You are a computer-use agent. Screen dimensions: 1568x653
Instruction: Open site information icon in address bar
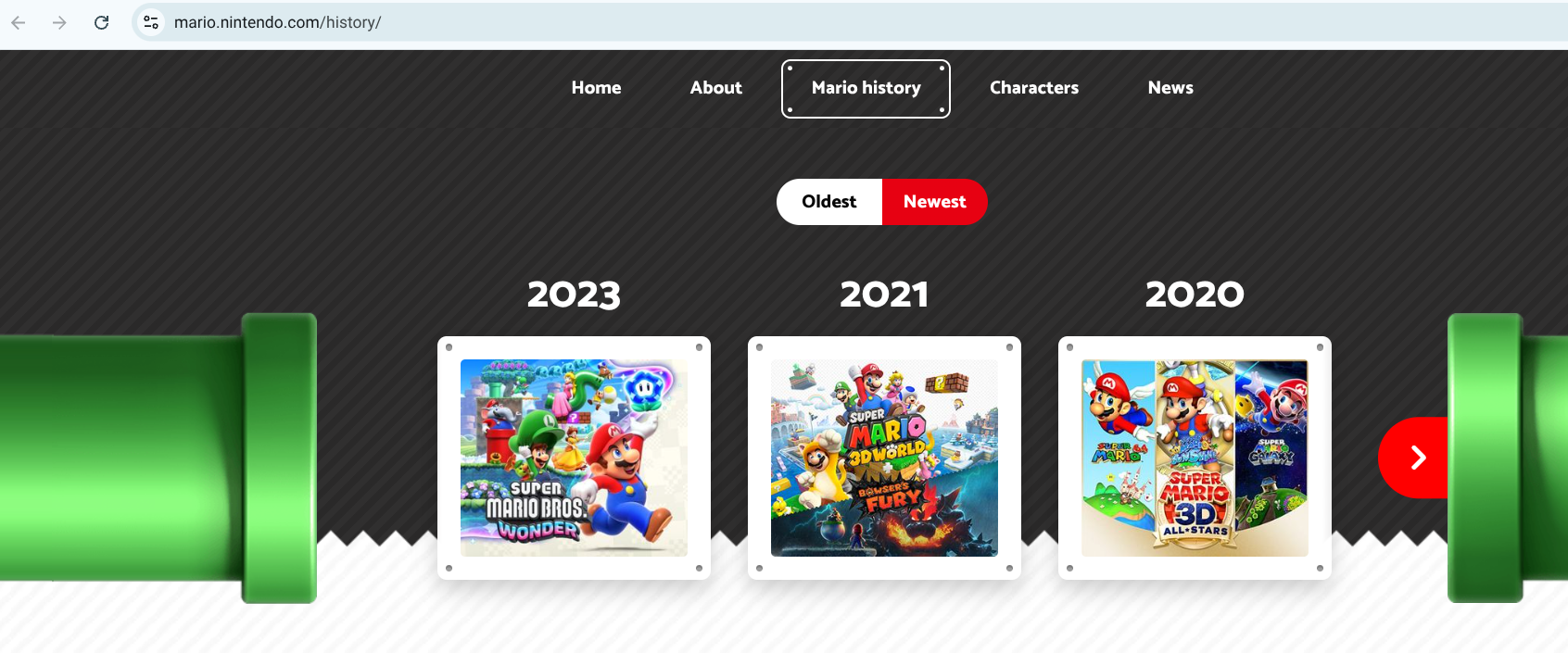click(x=151, y=22)
